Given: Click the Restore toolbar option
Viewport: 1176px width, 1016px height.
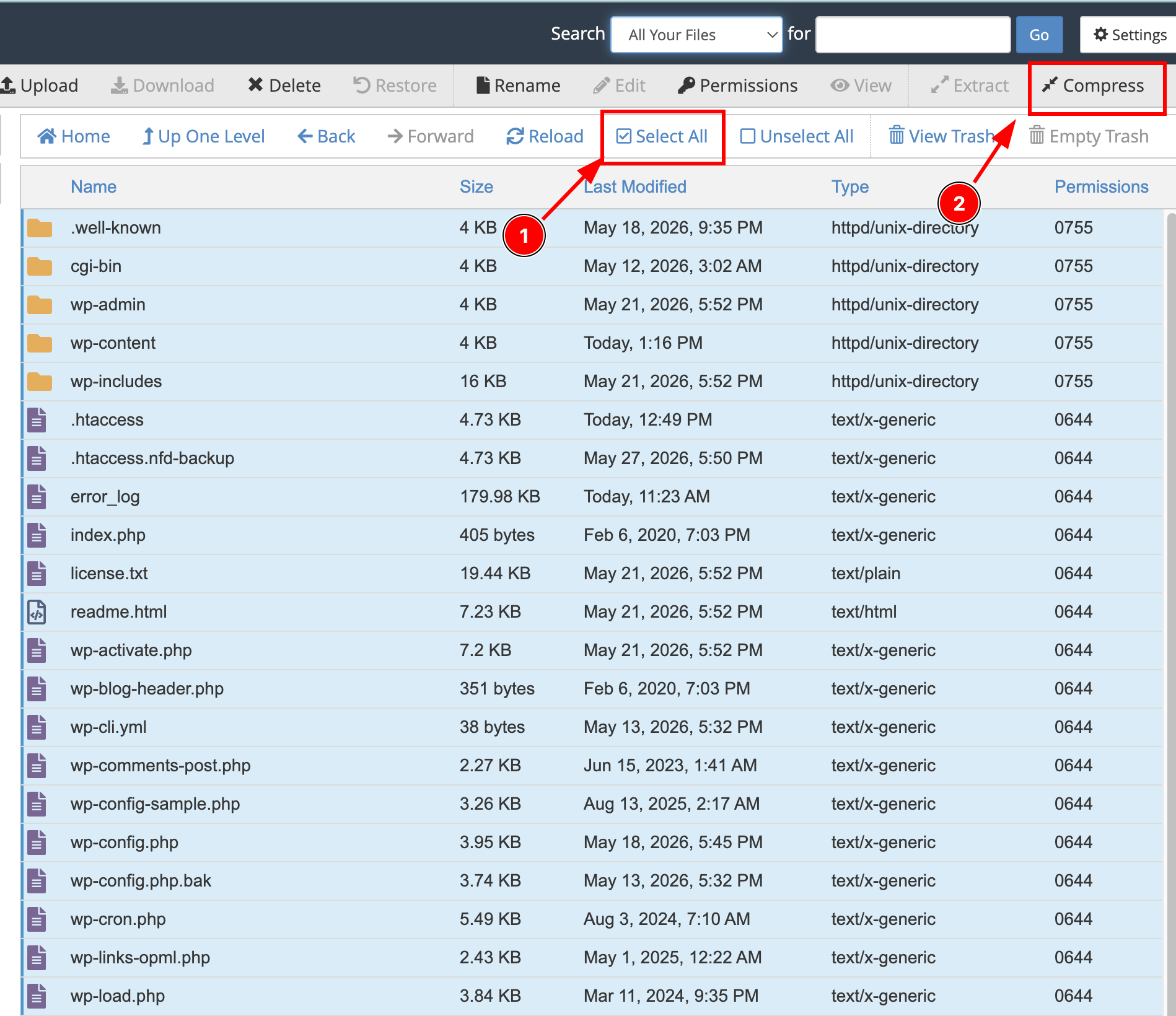Looking at the screenshot, I should pyautogui.click(x=395, y=85).
